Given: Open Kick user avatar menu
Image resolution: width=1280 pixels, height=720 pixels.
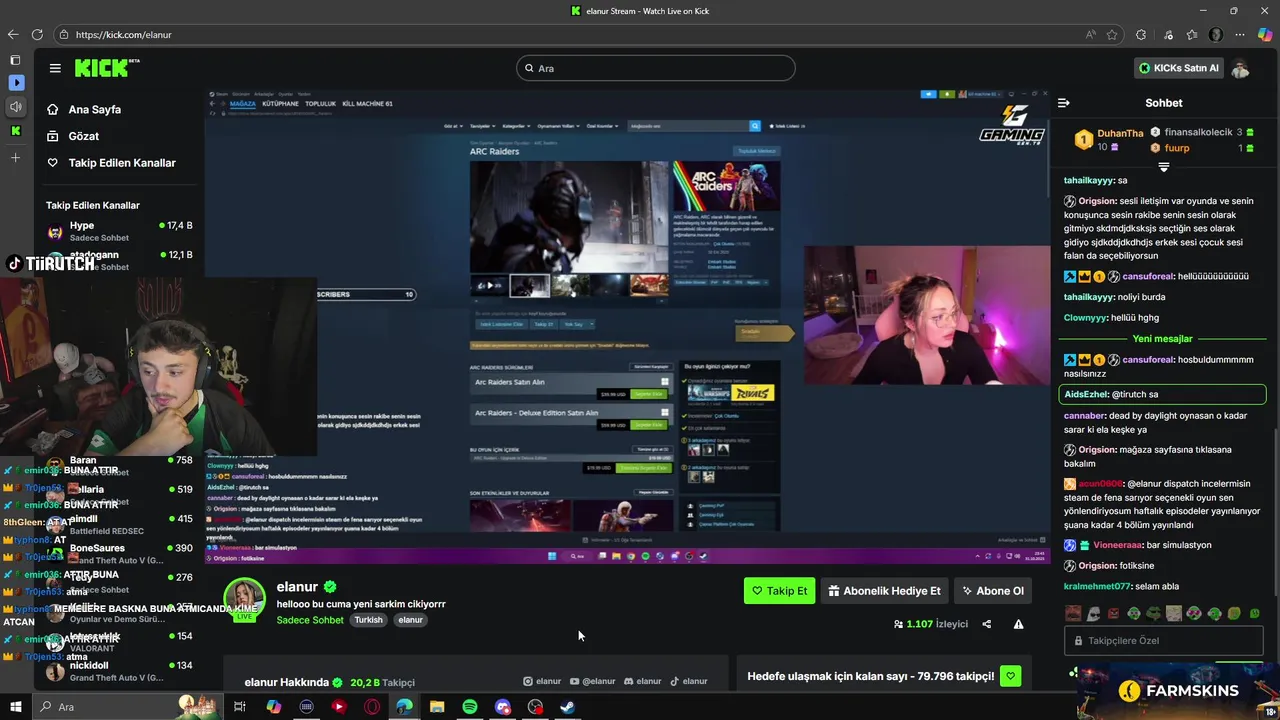Looking at the screenshot, I should 1240,68.
